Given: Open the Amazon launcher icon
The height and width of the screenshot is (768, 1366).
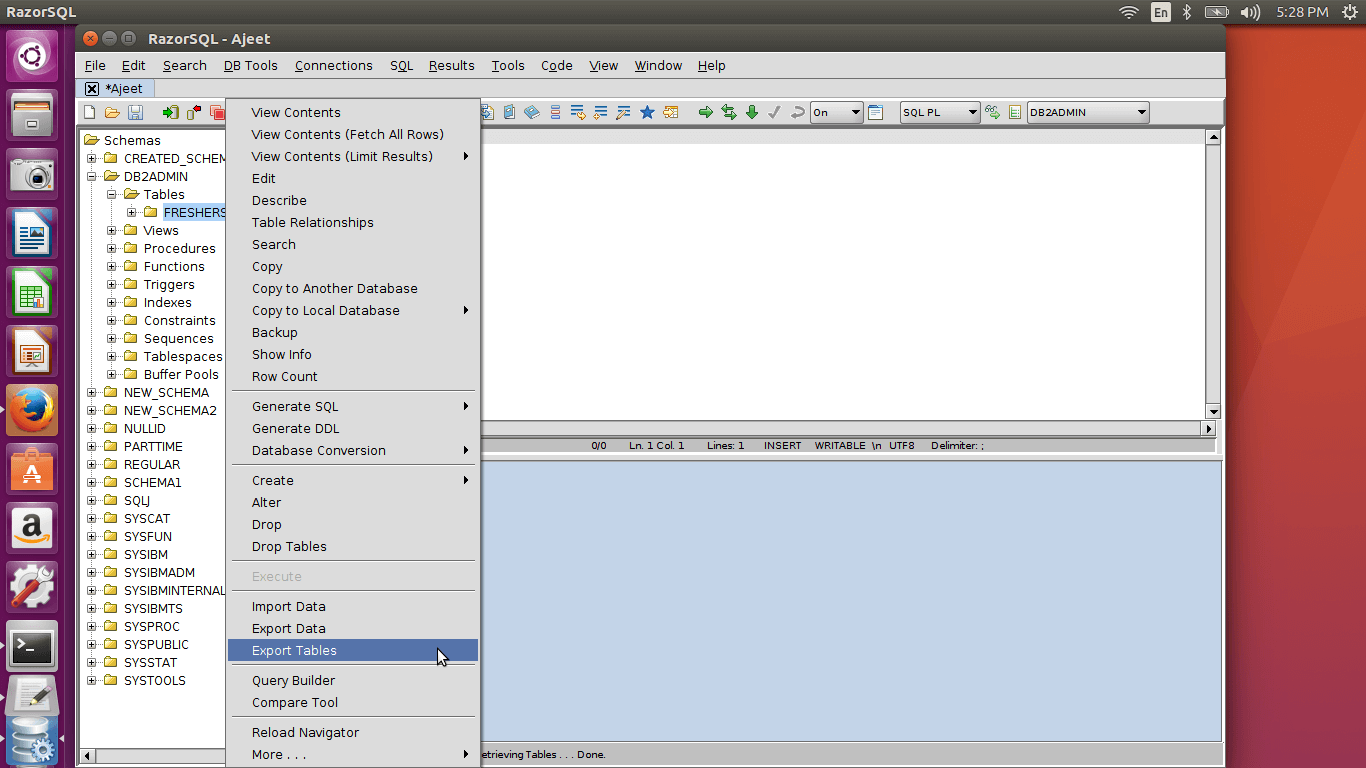Looking at the screenshot, I should [x=32, y=528].
